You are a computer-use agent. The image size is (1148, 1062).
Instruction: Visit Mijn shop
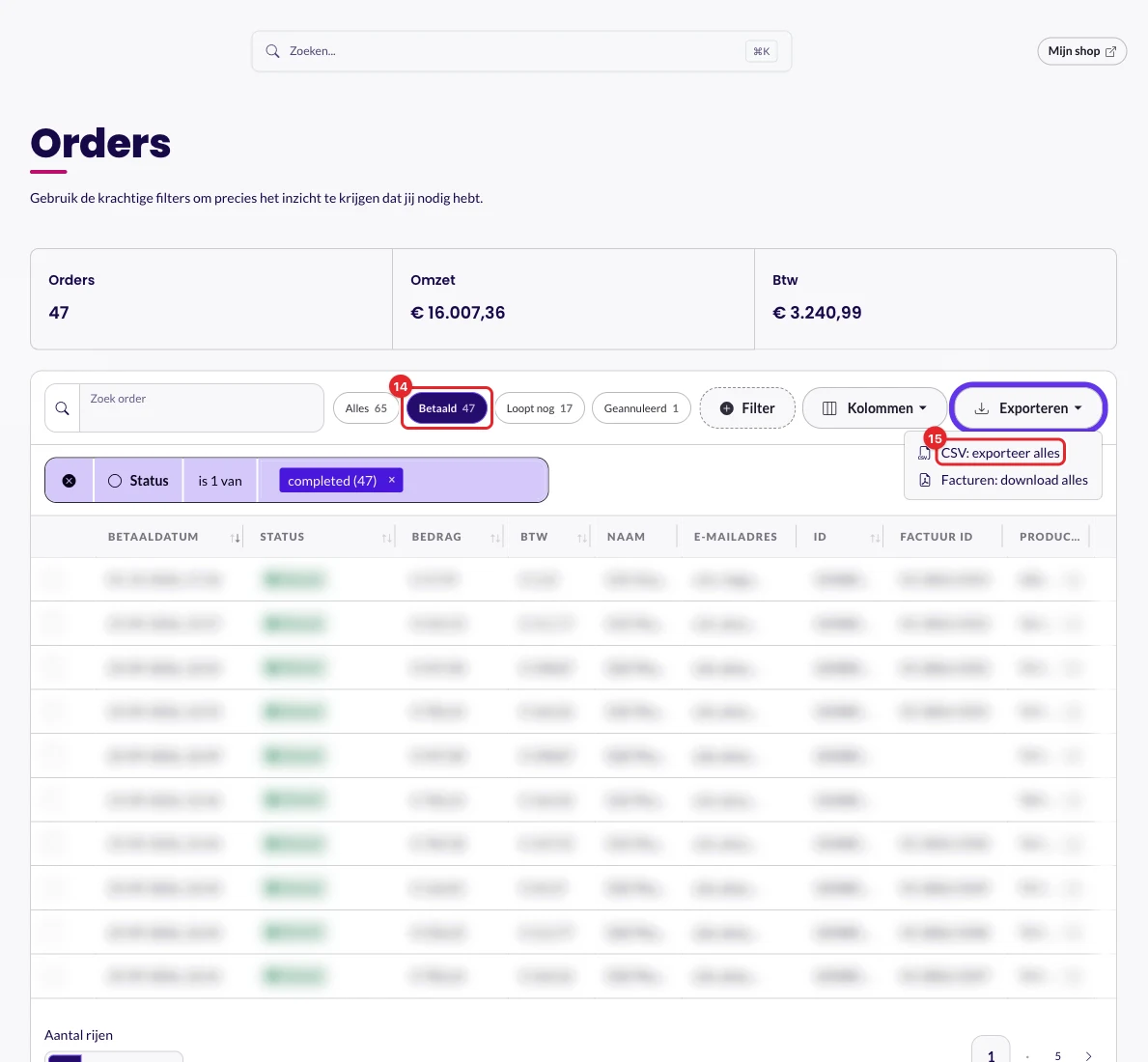(1082, 51)
